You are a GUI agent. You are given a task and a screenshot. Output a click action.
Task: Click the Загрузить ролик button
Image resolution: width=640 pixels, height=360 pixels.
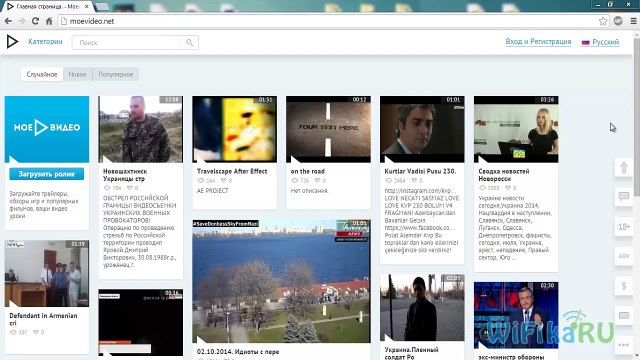[47, 174]
